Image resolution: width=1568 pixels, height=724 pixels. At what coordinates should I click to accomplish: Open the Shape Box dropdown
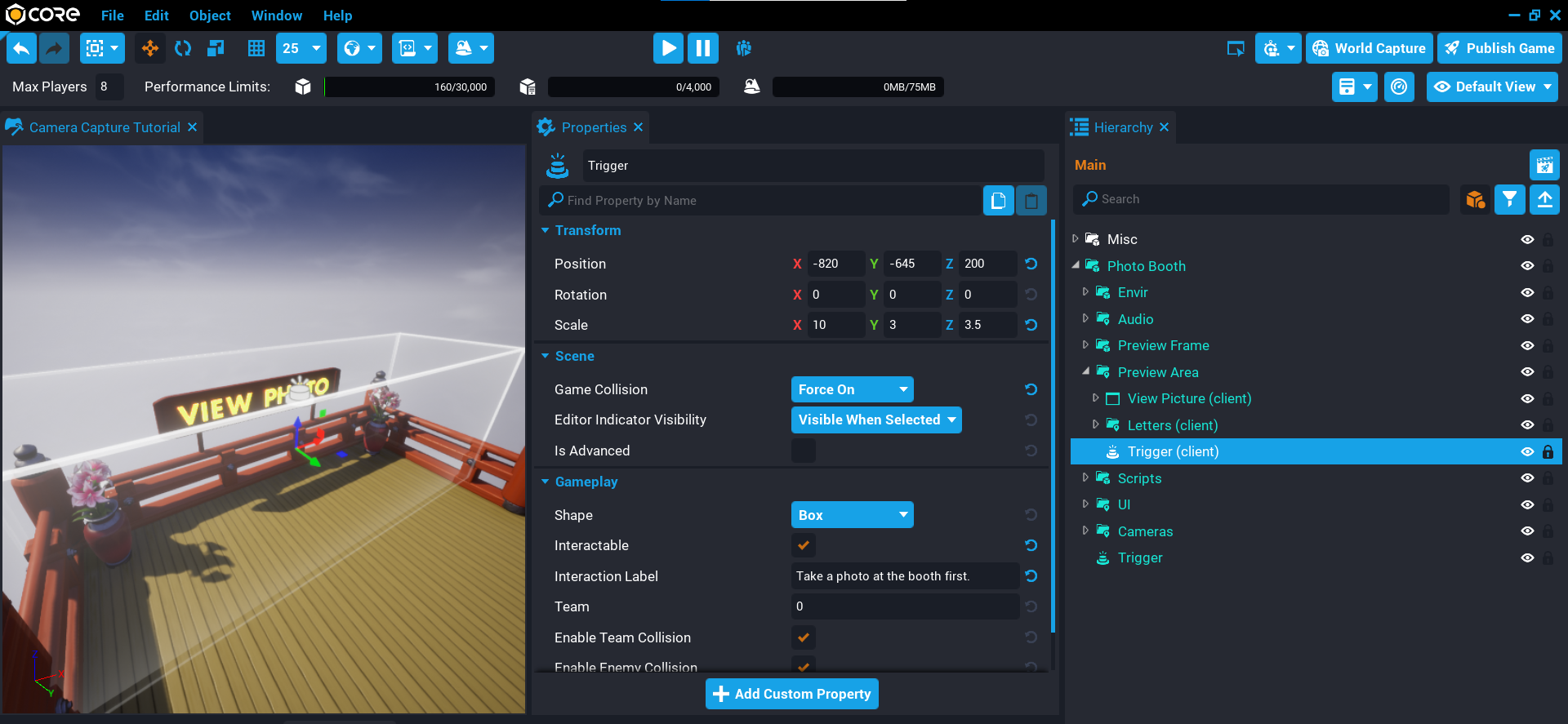(x=852, y=515)
